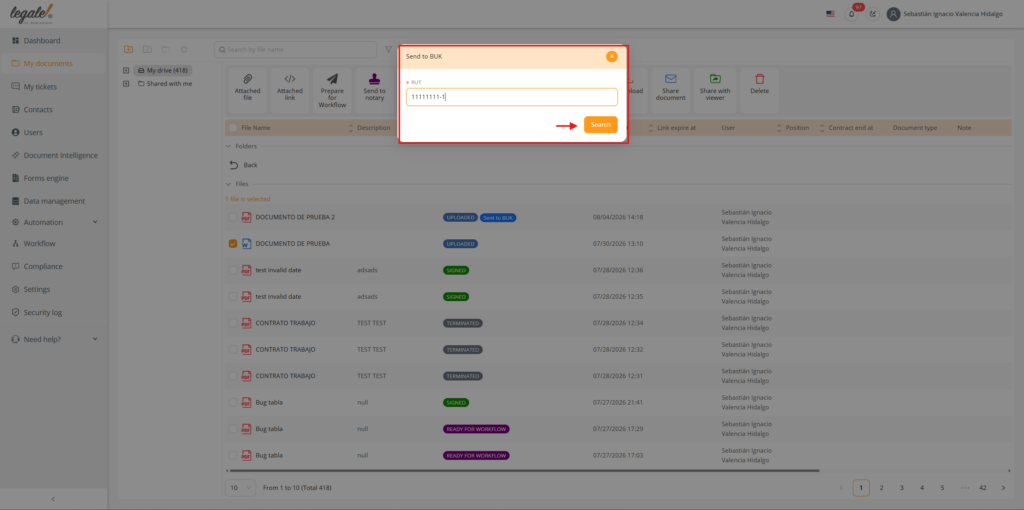Image resolution: width=1024 pixels, height=510 pixels.
Task: Go to page 2 of results
Action: click(882, 488)
